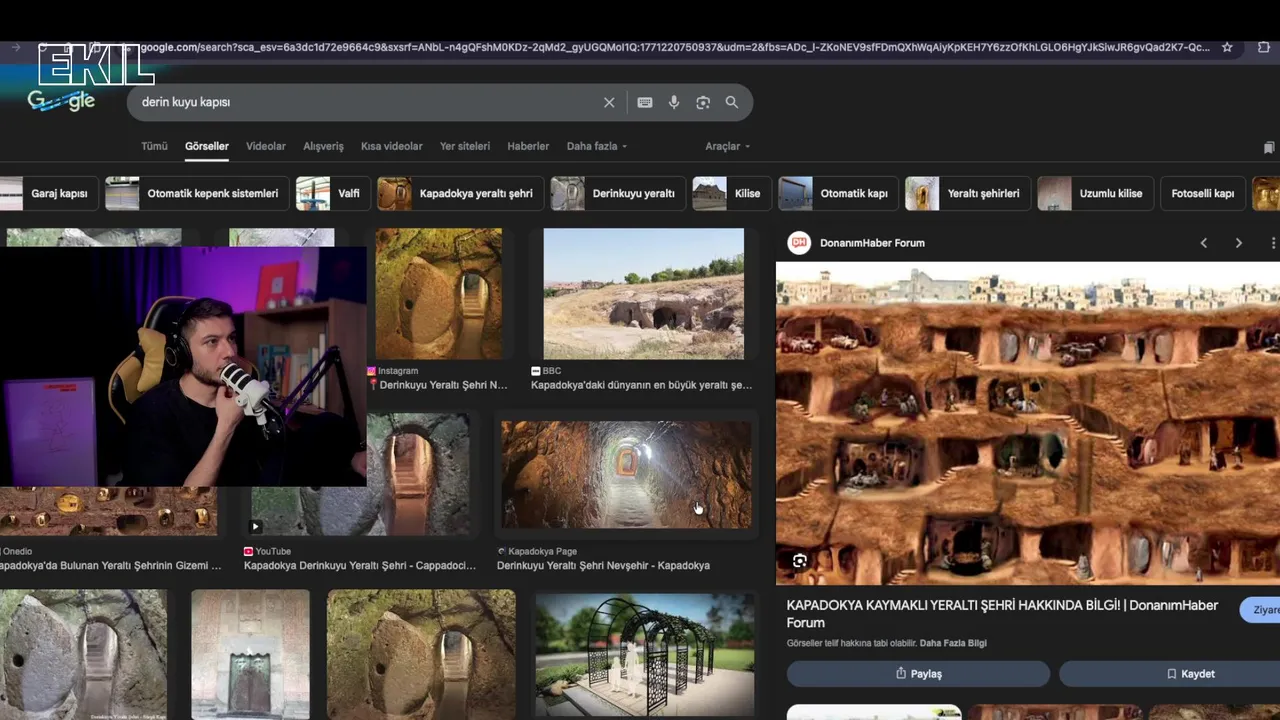The height and width of the screenshot is (720, 1280).
Task: Open saved items bookmark icon
Action: pos(1269,147)
